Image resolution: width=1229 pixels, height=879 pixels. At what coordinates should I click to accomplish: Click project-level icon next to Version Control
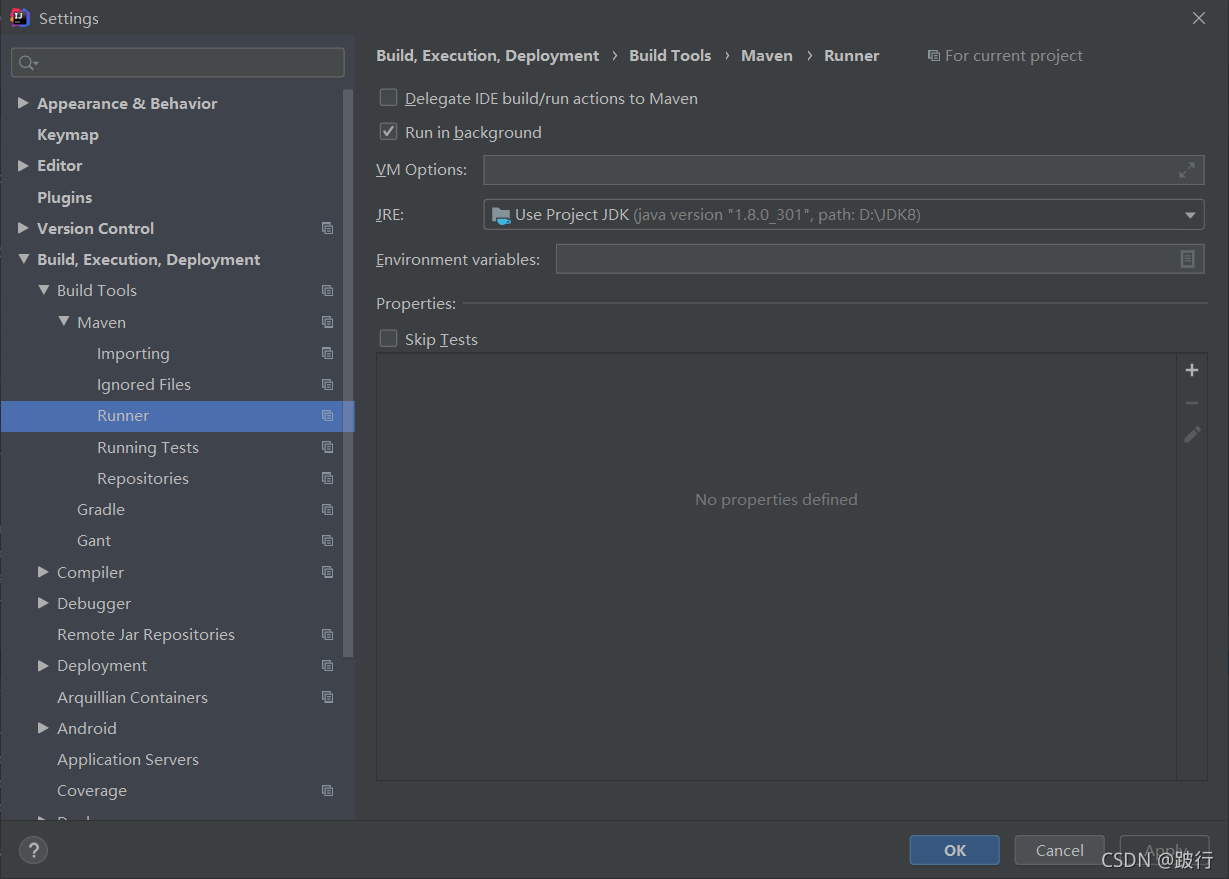click(327, 228)
